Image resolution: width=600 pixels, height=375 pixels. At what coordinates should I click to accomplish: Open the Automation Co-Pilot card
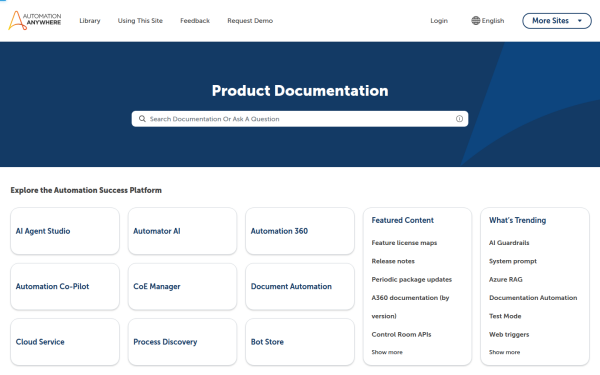click(x=65, y=286)
